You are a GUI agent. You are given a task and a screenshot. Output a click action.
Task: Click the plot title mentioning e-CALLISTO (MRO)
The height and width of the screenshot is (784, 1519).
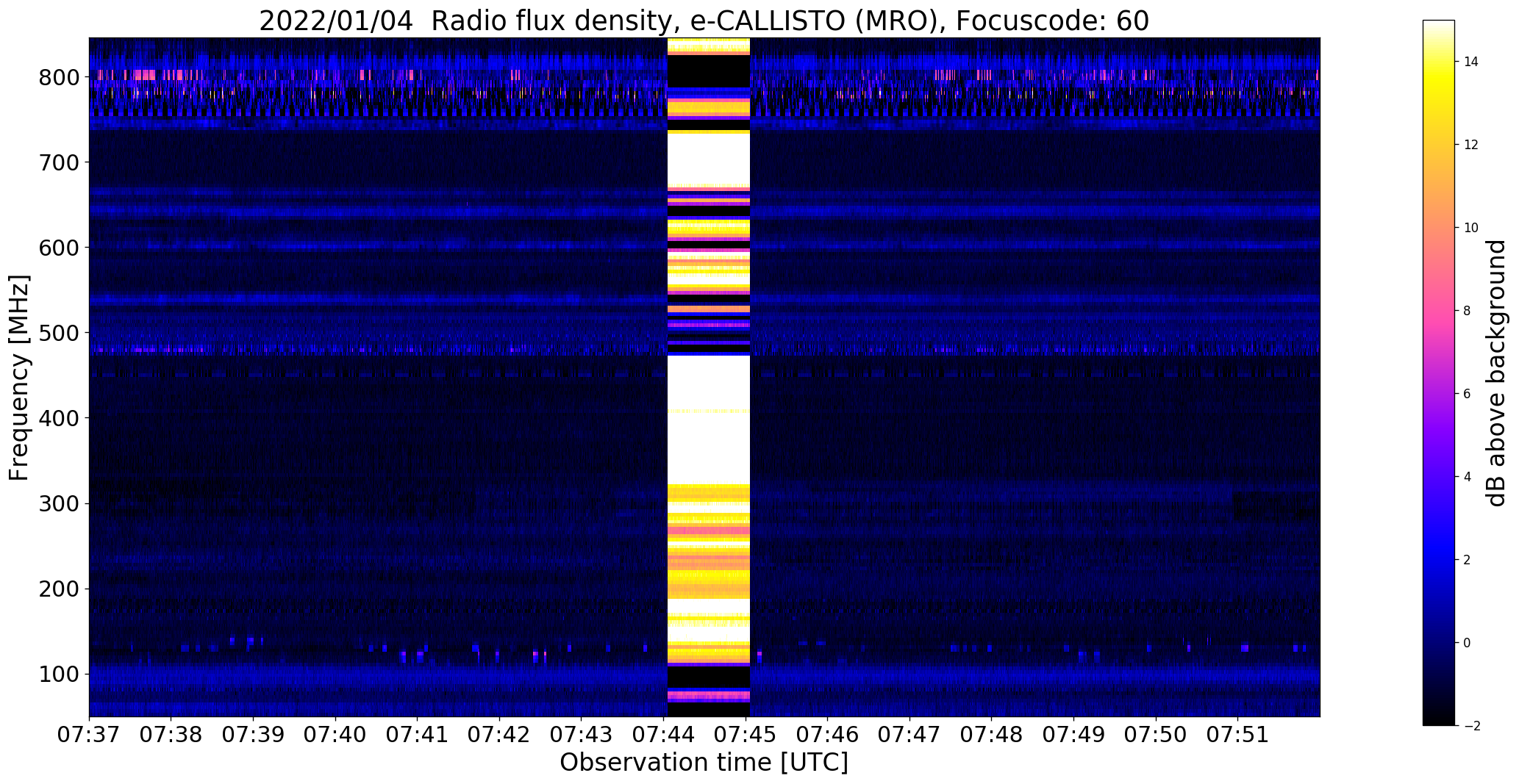(x=704, y=21)
